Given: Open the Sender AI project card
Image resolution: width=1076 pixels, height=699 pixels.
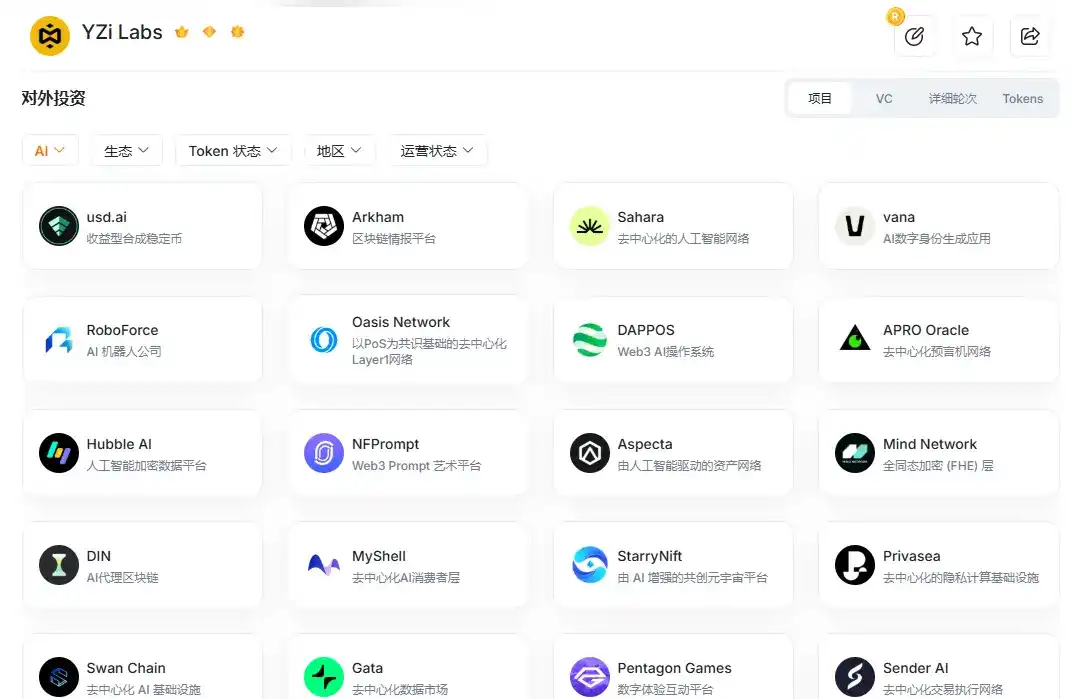Looking at the screenshot, I should click(x=938, y=670).
